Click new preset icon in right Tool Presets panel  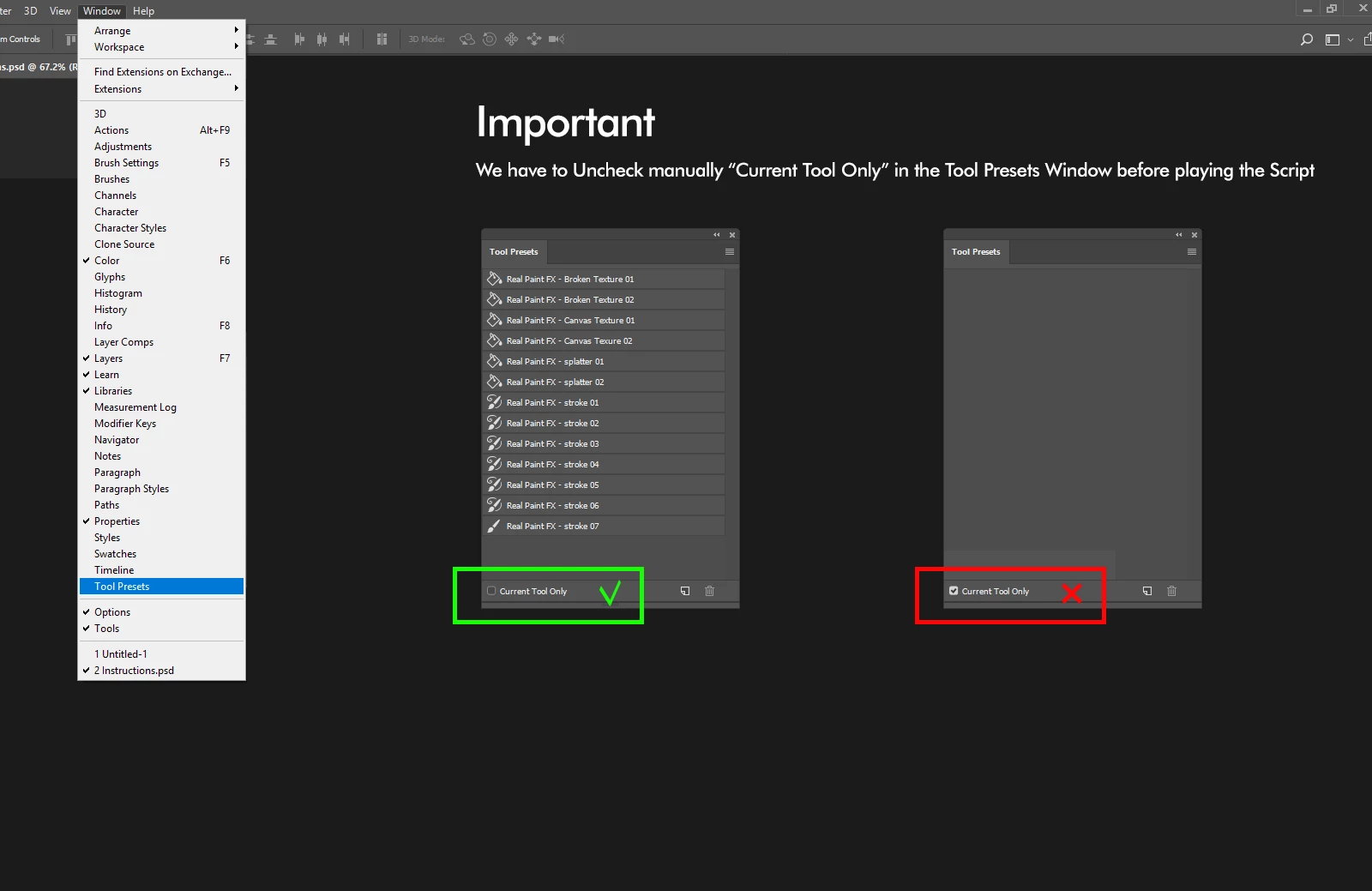(1147, 591)
